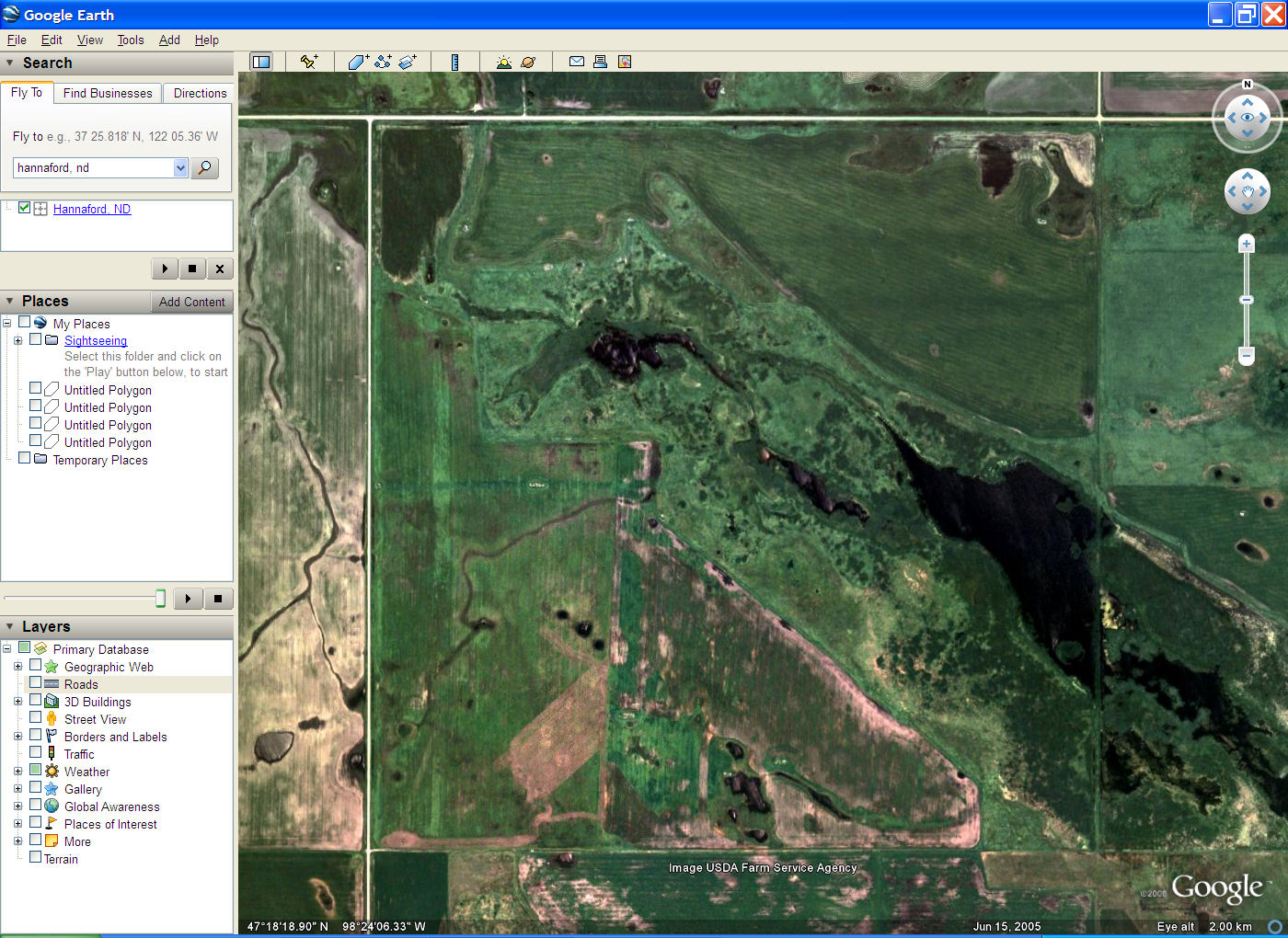Check the Sightseeing folder checkbox
The height and width of the screenshot is (938, 1288).
pyautogui.click(x=35, y=339)
